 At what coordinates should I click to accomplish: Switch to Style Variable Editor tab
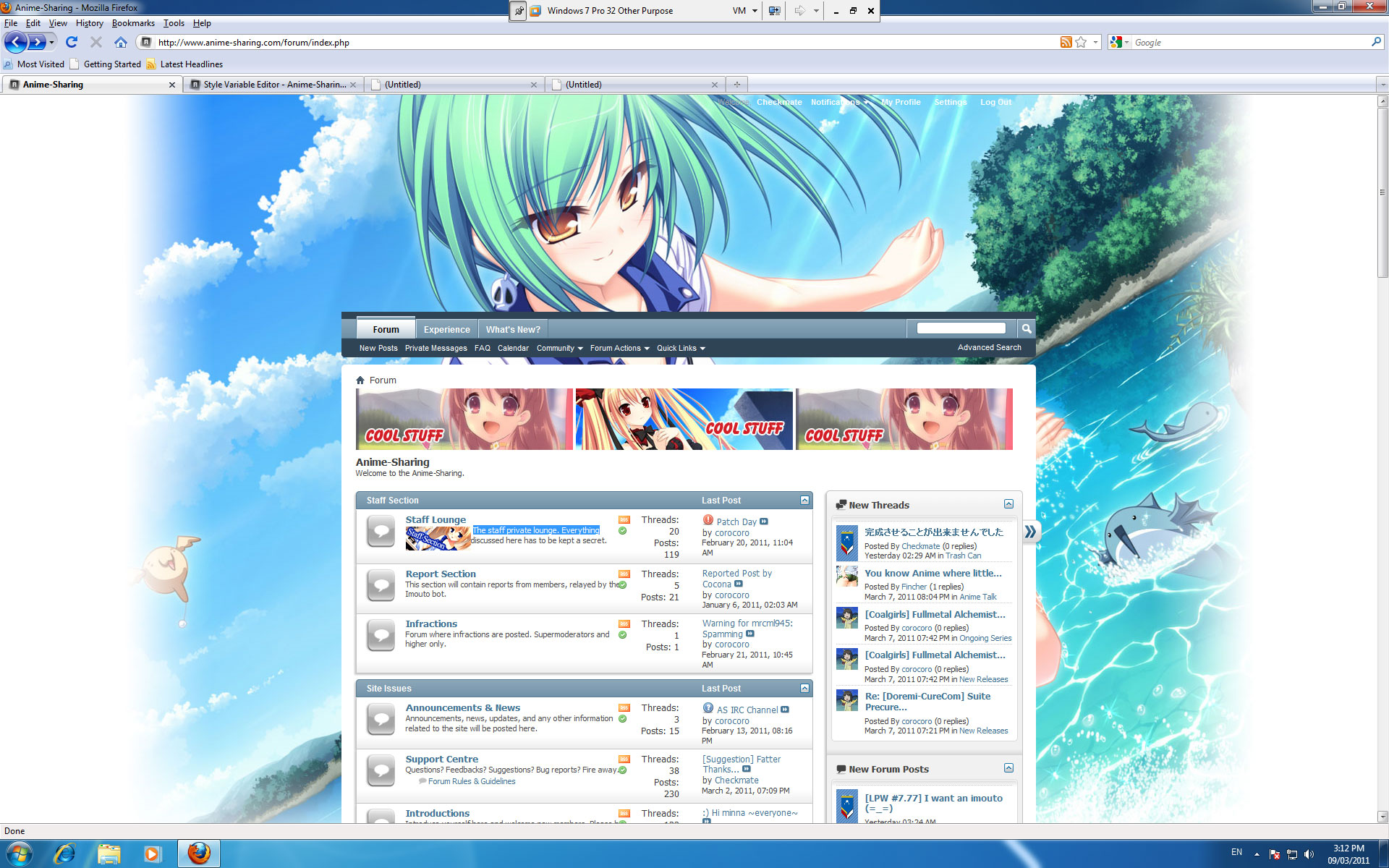point(273,85)
